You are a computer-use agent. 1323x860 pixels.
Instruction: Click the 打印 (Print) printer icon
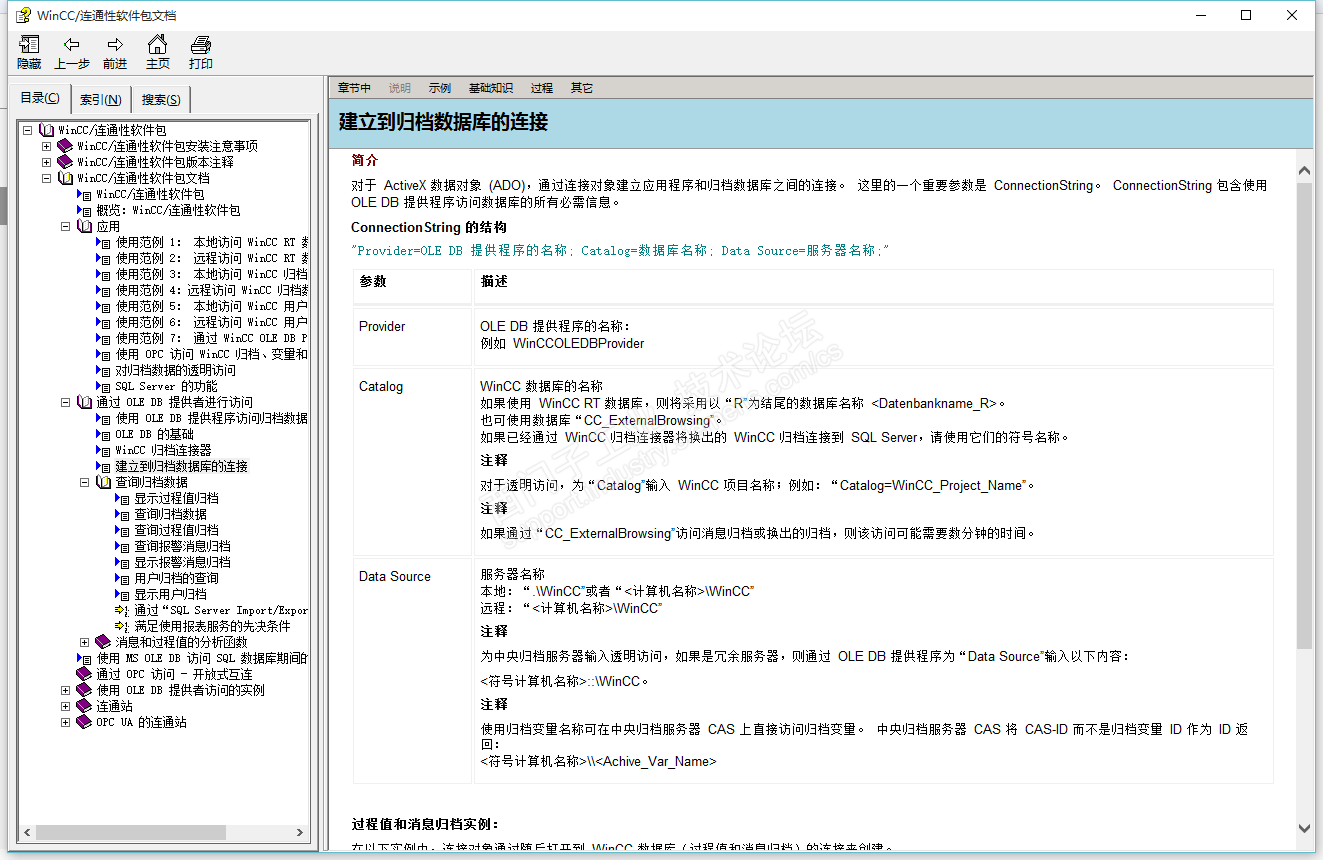point(201,45)
